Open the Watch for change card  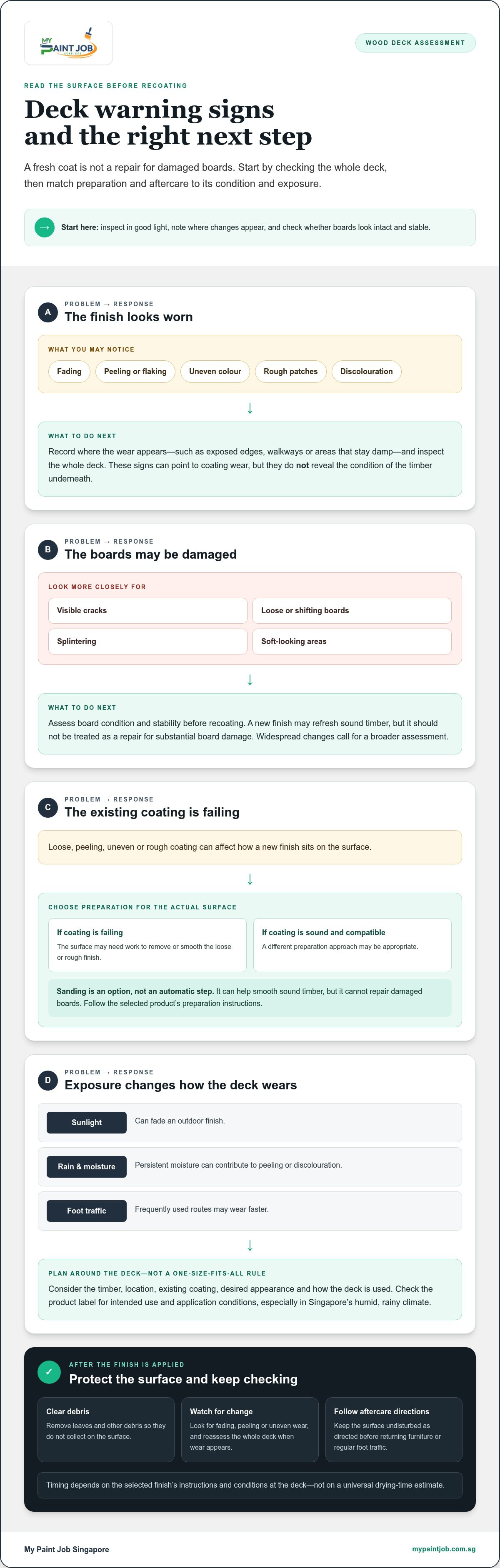pyautogui.click(x=250, y=1429)
